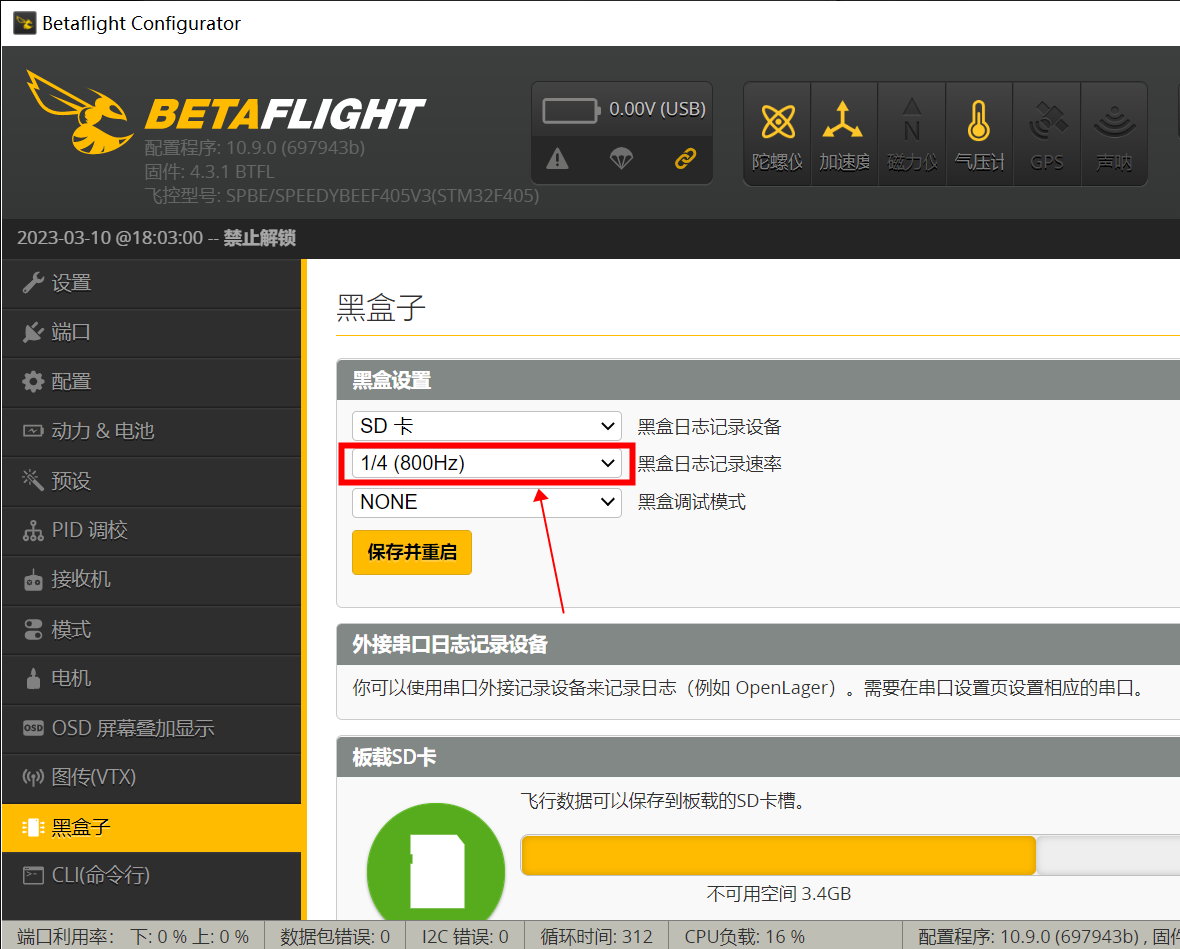The width and height of the screenshot is (1180, 949).
Task: Click the gyroscope 陀螺仪 sensor icon
Action: point(777,134)
